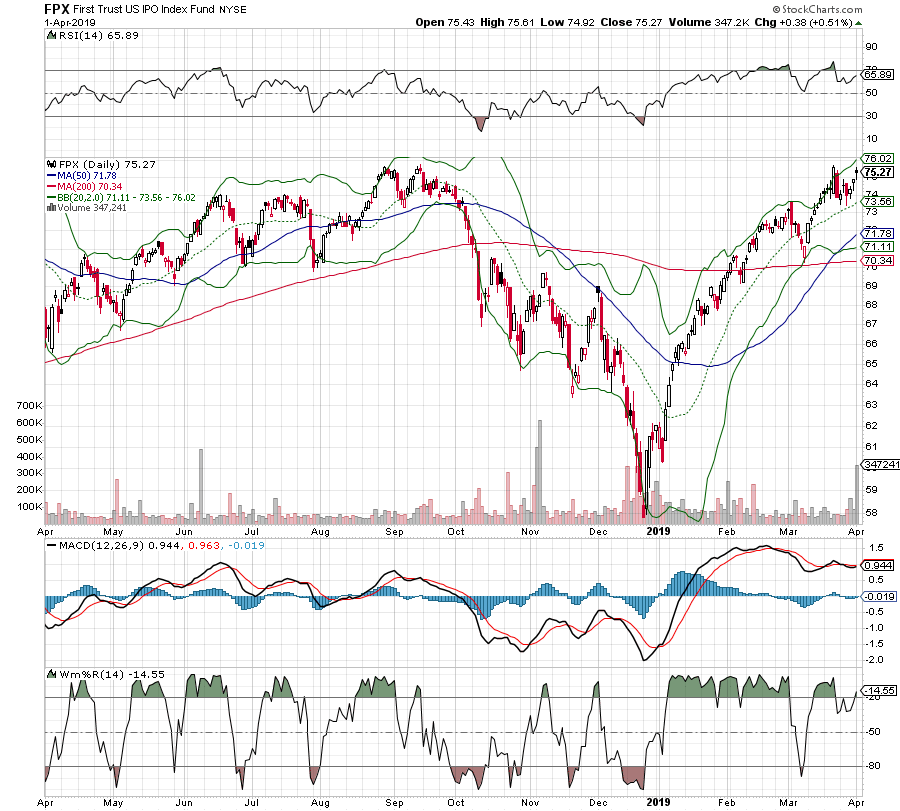The width and height of the screenshot is (900, 811).
Task: Click the 347241 volume tag on the right axis
Action: (x=882, y=464)
